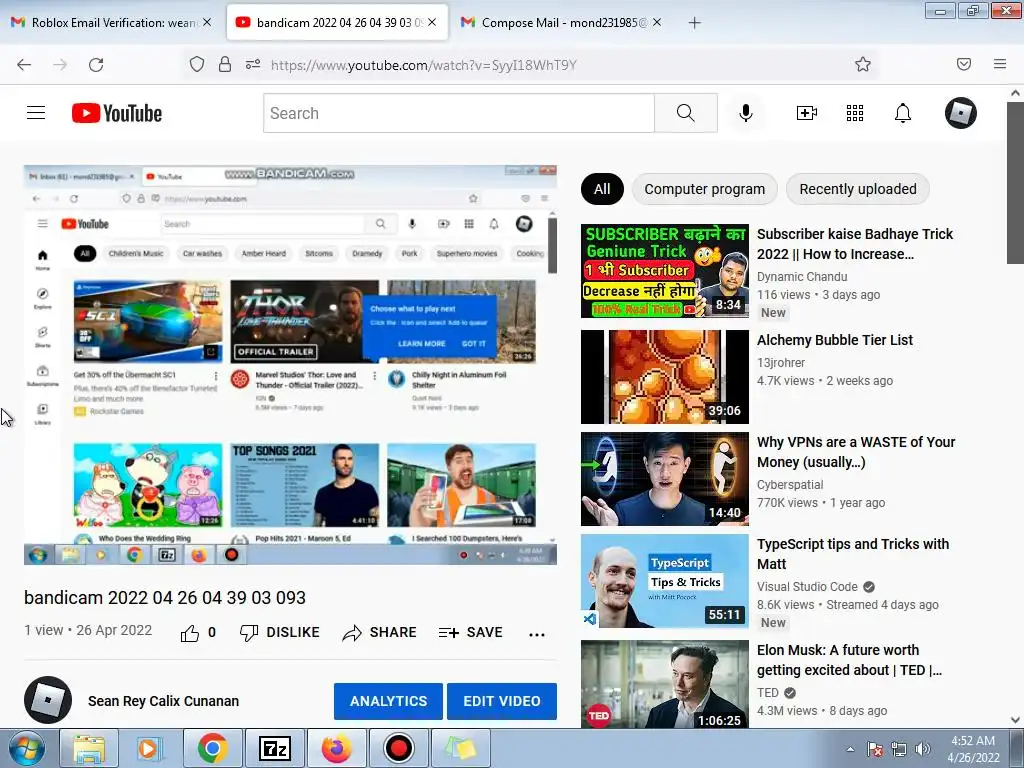Viewport: 1024px width, 768px height.
Task: Click the 13jrohrer channel name
Action: [781, 362]
